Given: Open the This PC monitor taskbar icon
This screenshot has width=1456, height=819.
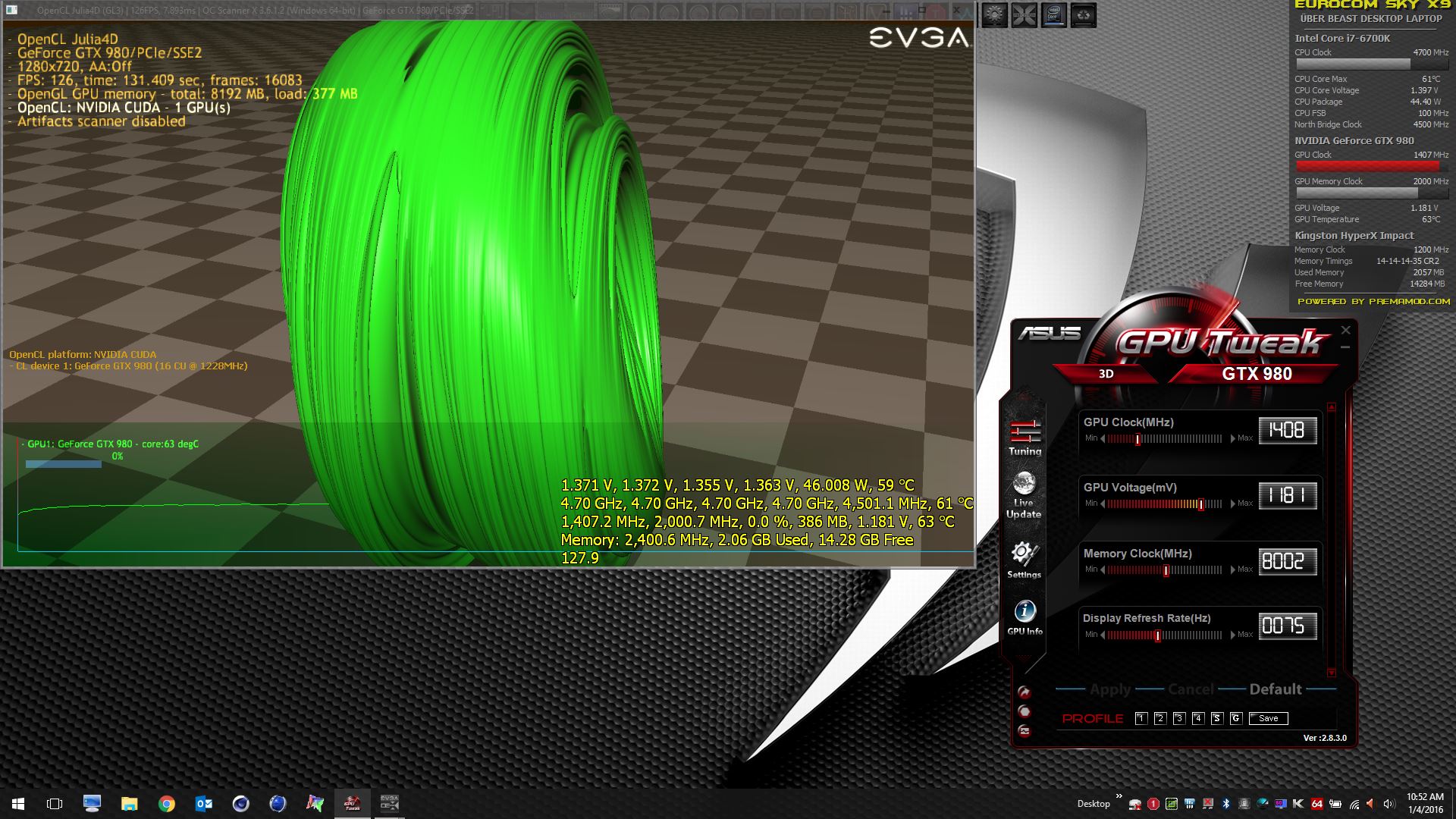Looking at the screenshot, I should pyautogui.click(x=92, y=804).
